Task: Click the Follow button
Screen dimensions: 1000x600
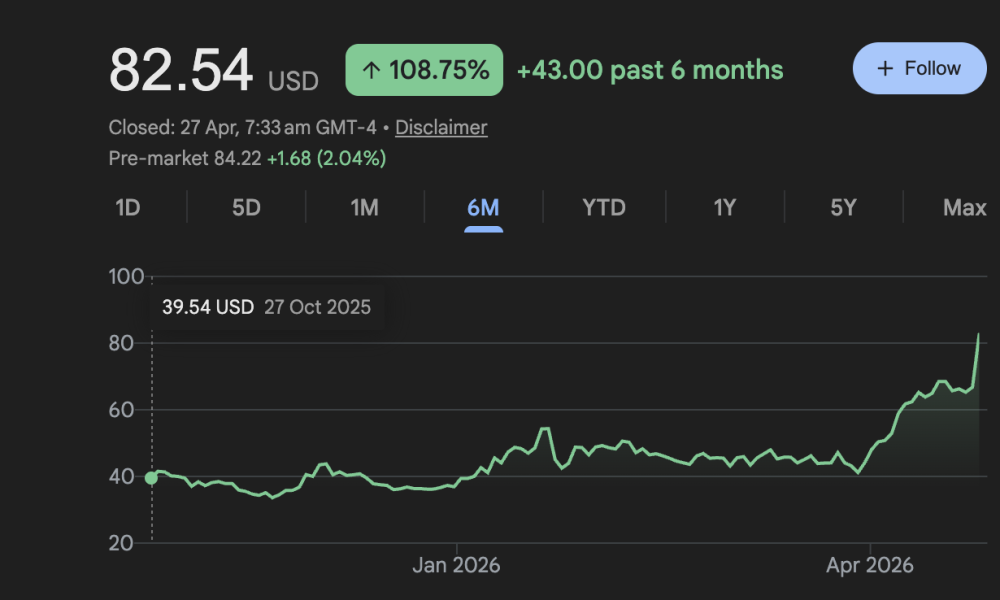Action: (x=919, y=68)
